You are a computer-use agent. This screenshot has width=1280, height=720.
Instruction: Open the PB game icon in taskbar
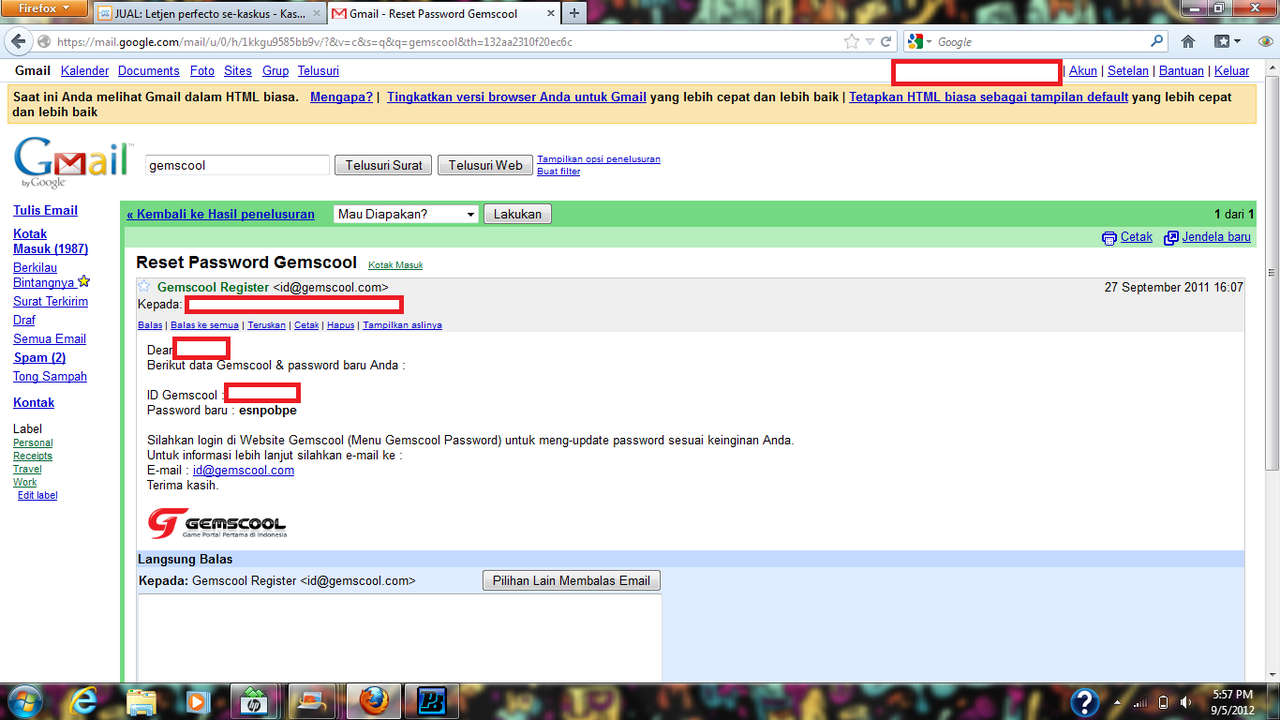pyautogui.click(x=431, y=700)
